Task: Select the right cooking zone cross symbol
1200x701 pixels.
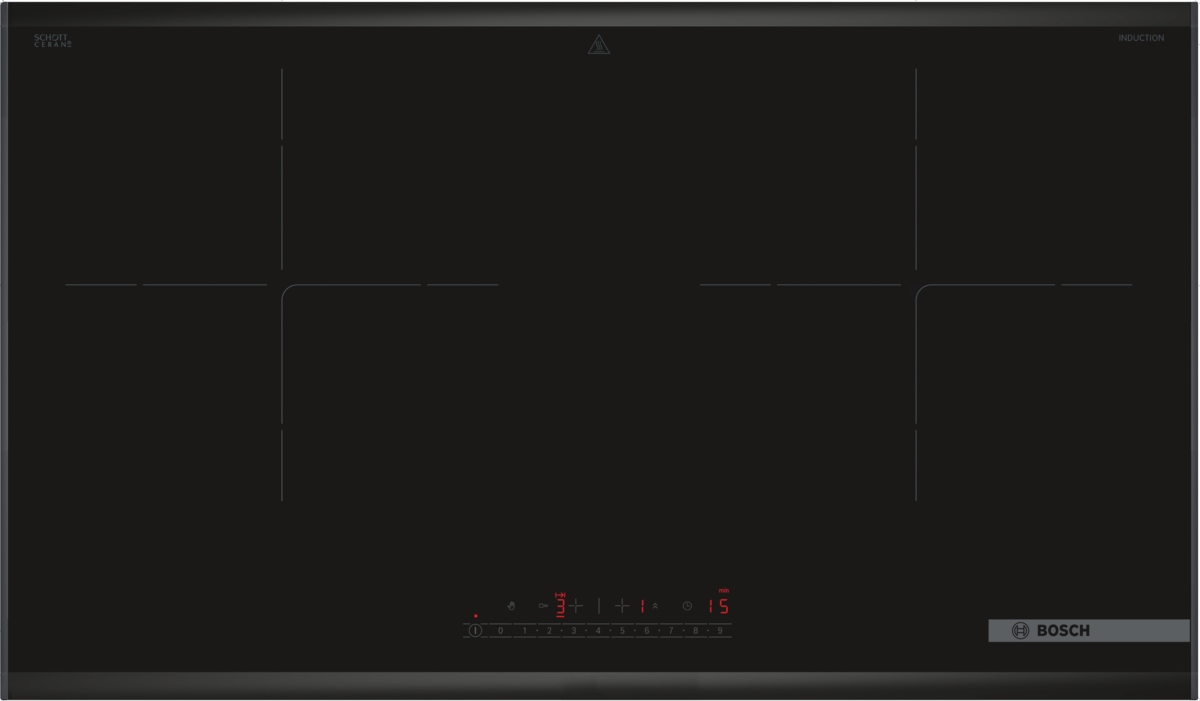Action: (622, 605)
